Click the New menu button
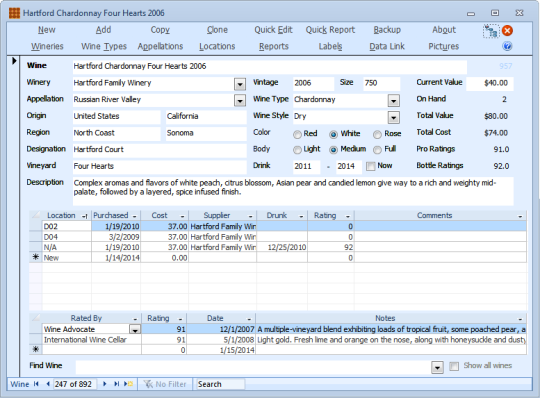Screen dimensions: 540x398 tap(46, 30)
